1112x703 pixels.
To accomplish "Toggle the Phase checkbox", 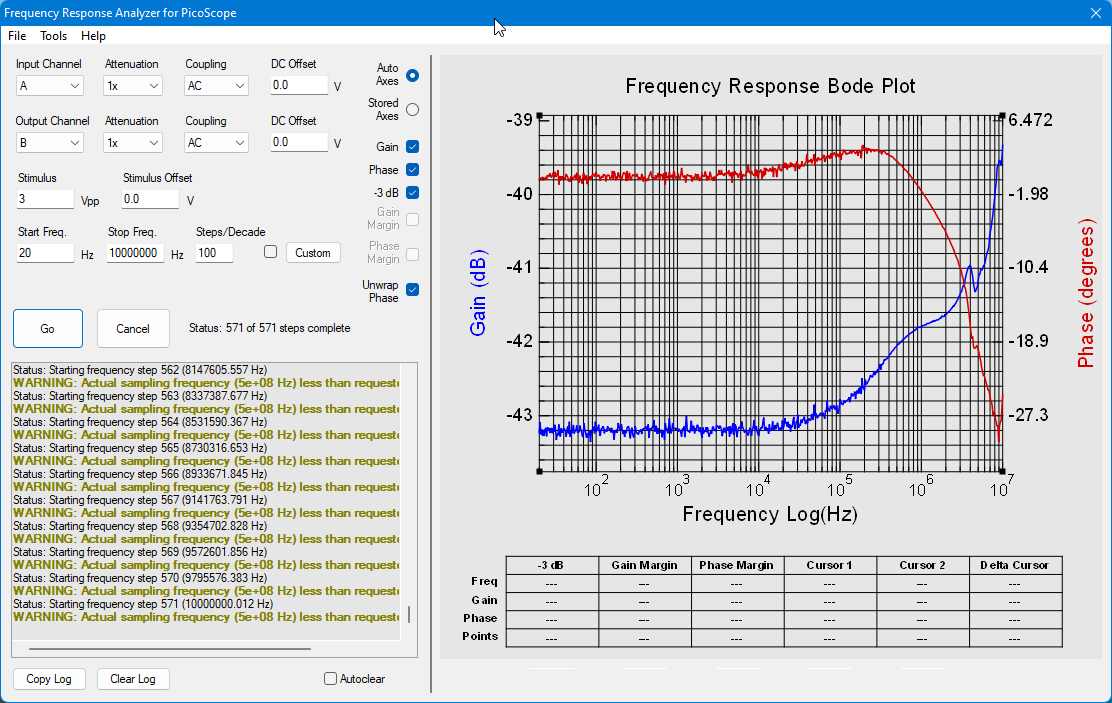I will coord(412,170).
